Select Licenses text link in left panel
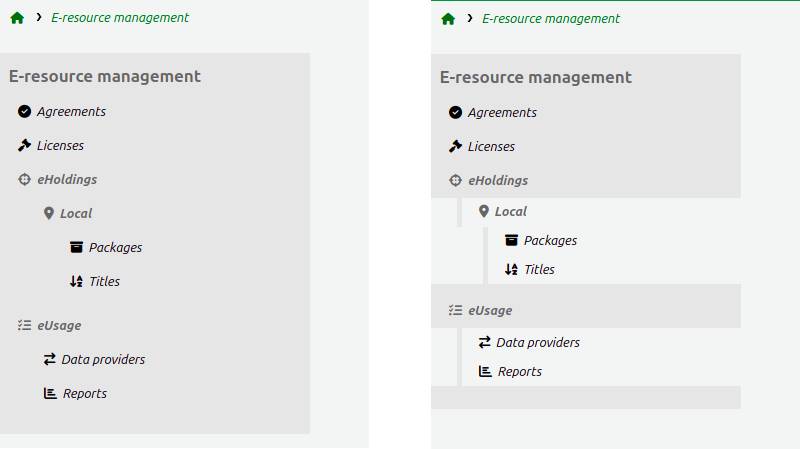The image size is (800, 449). pyautogui.click(x=60, y=146)
